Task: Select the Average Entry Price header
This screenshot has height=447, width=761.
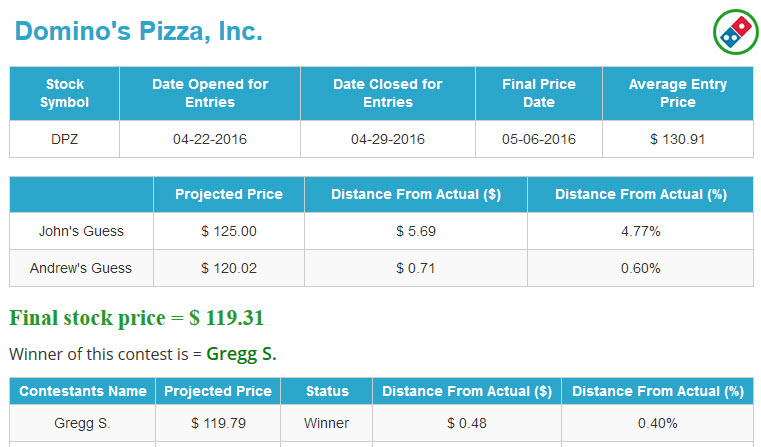Action: [678, 93]
